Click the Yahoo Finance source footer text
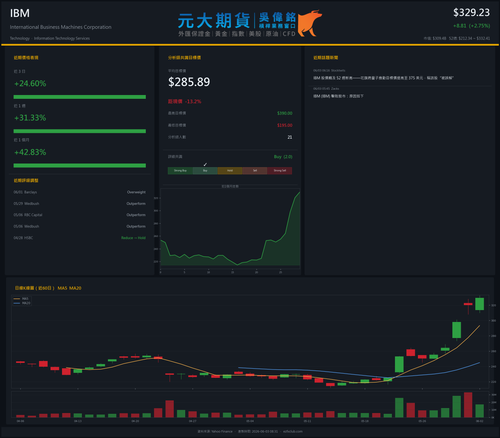The image size is (500, 438). pyautogui.click(x=215, y=431)
